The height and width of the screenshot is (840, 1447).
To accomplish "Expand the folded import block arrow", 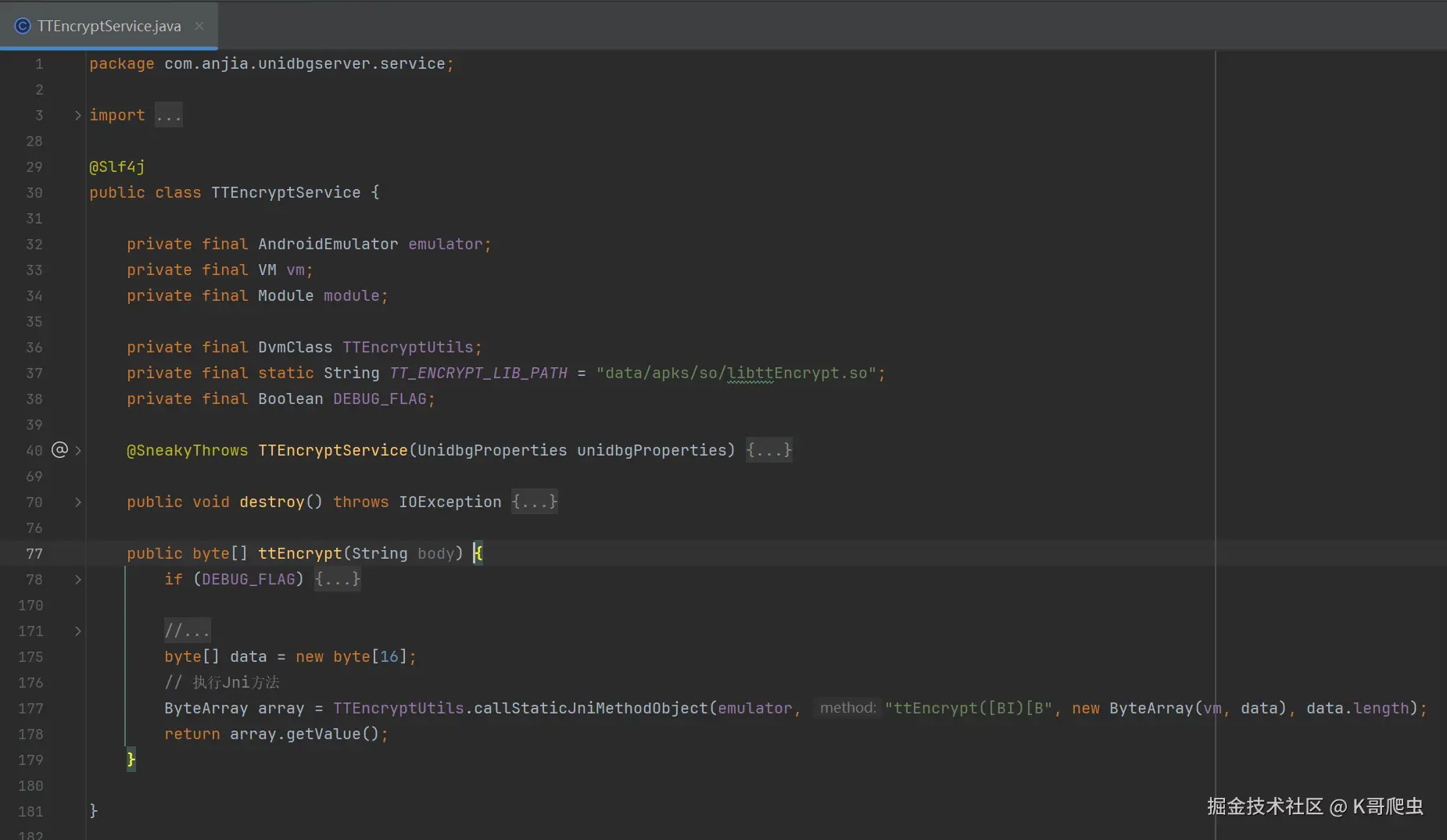I will pos(77,116).
